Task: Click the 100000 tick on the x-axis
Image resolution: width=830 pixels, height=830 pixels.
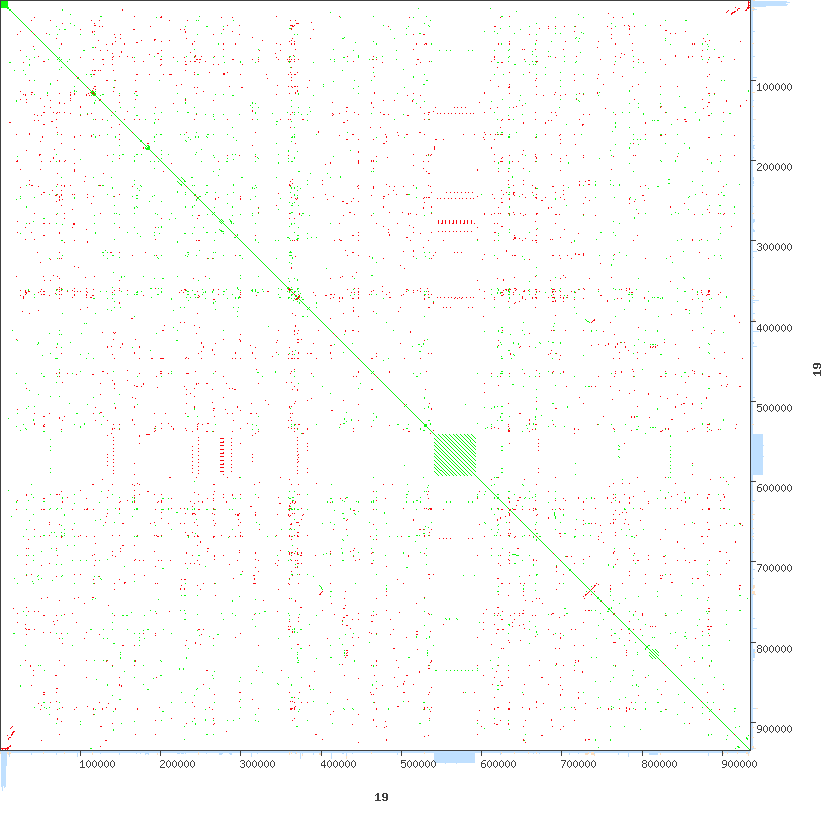Action: pyautogui.click(x=97, y=765)
